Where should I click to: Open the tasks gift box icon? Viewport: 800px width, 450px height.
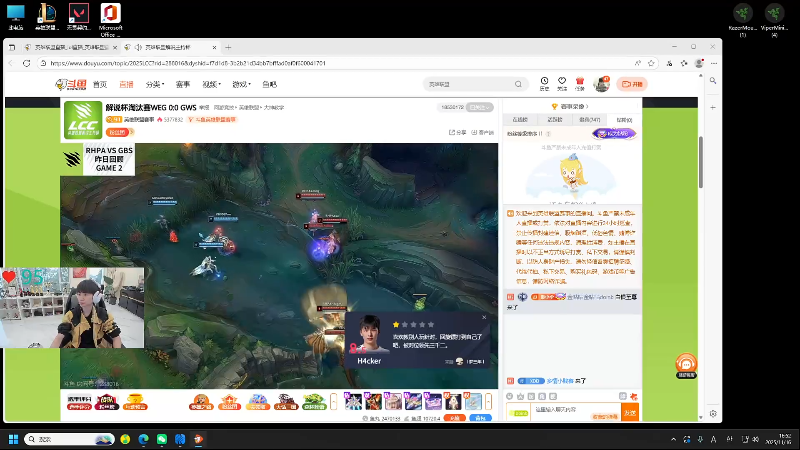(580, 84)
